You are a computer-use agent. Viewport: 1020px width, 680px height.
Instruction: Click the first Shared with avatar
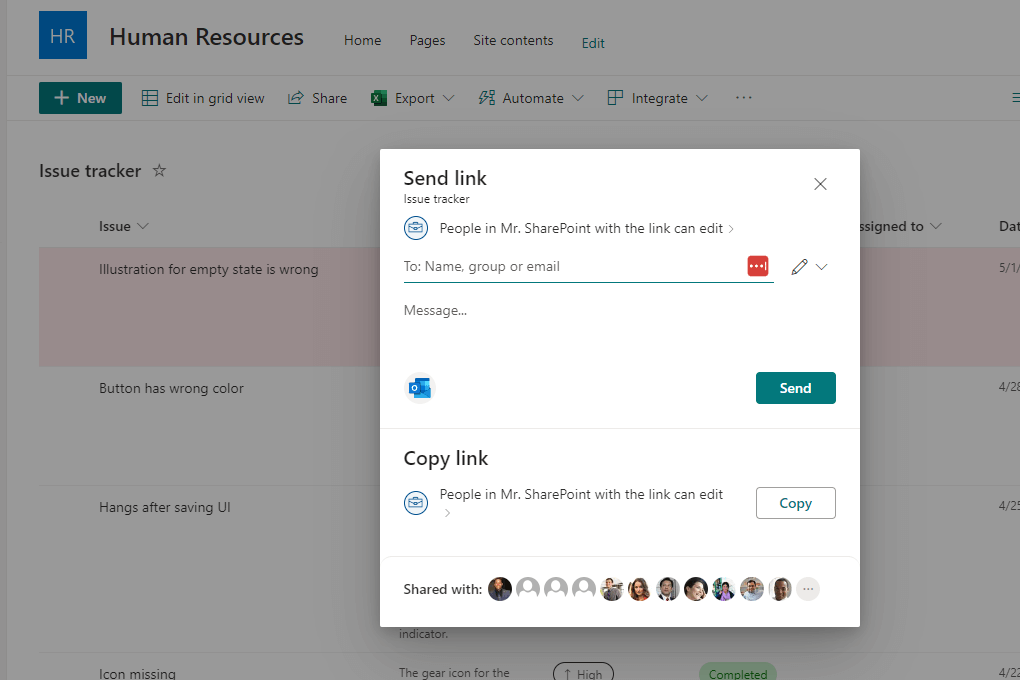click(x=500, y=589)
